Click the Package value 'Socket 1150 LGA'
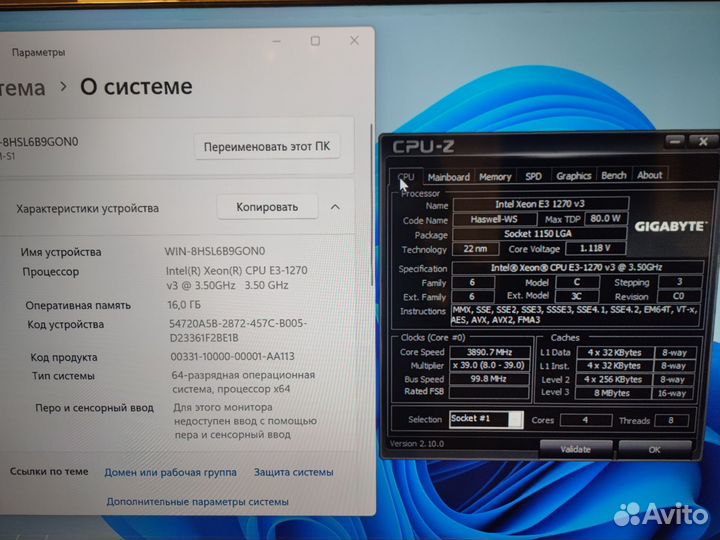 pyautogui.click(x=539, y=234)
